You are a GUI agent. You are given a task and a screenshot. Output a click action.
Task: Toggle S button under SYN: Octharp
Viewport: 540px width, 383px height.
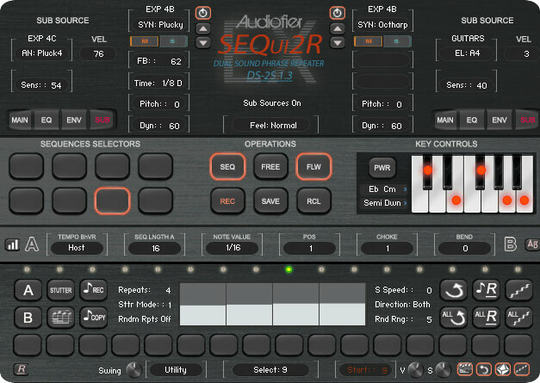coord(397,41)
